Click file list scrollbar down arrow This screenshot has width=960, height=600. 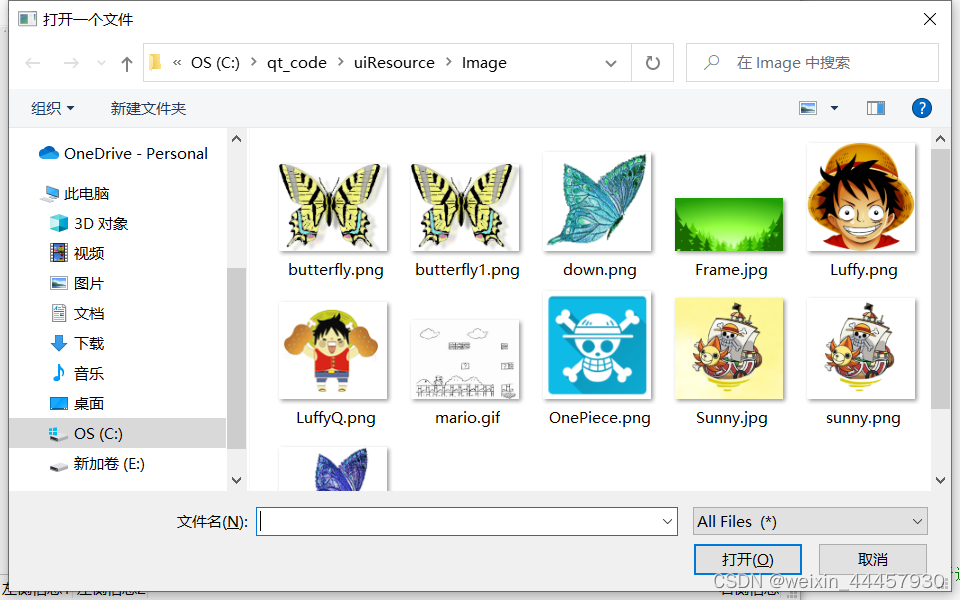tap(940, 481)
